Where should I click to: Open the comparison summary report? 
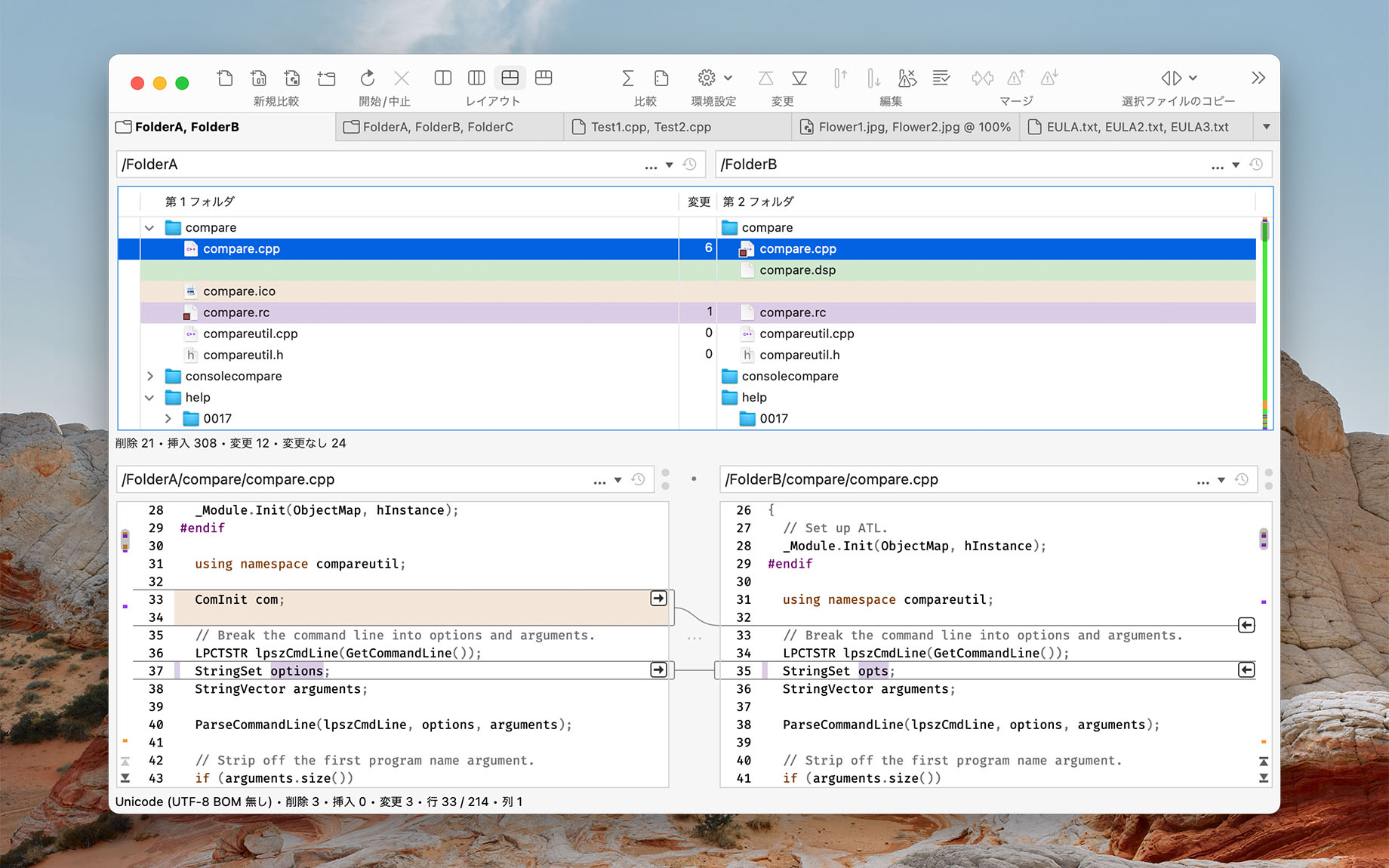click(x=627, y=78)
